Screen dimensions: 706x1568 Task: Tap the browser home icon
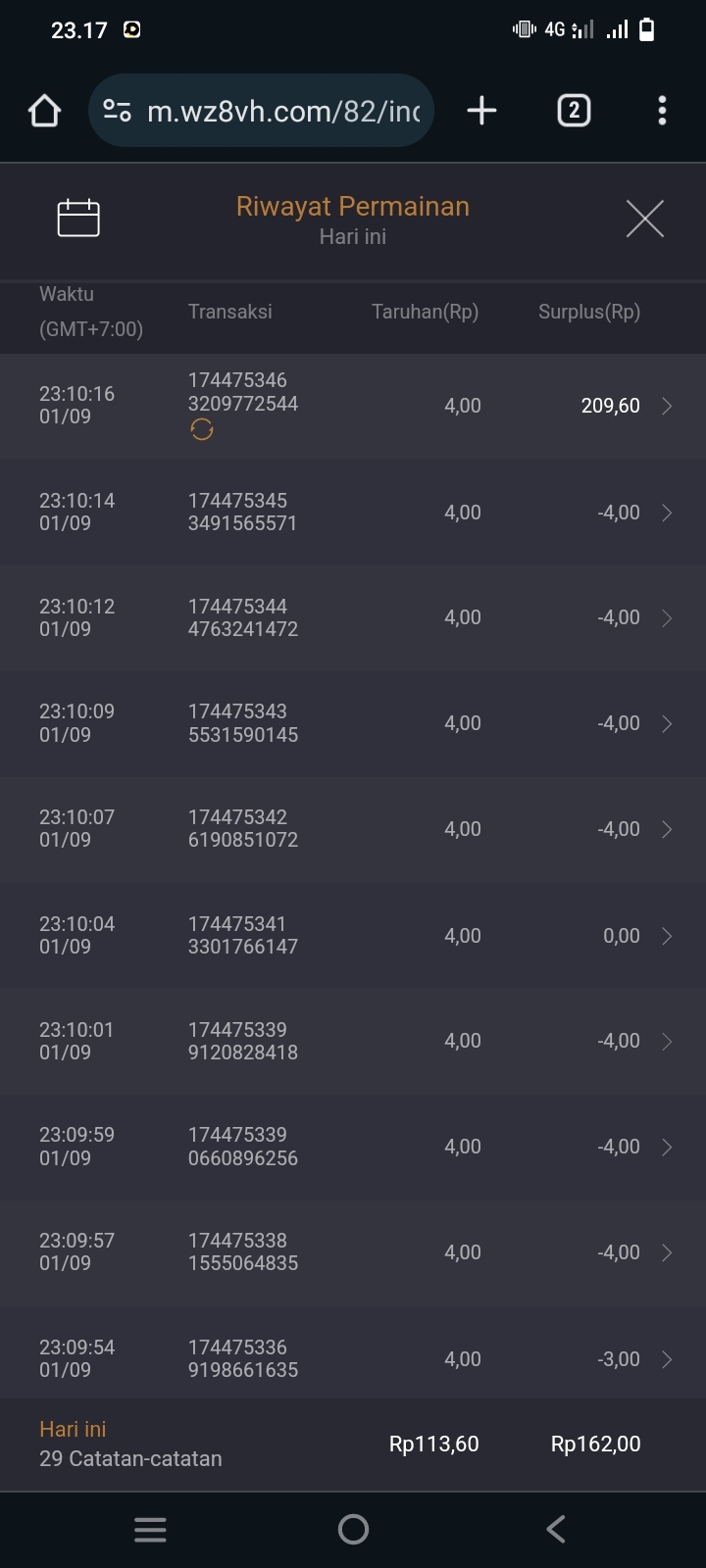click(x=44, y=111)
